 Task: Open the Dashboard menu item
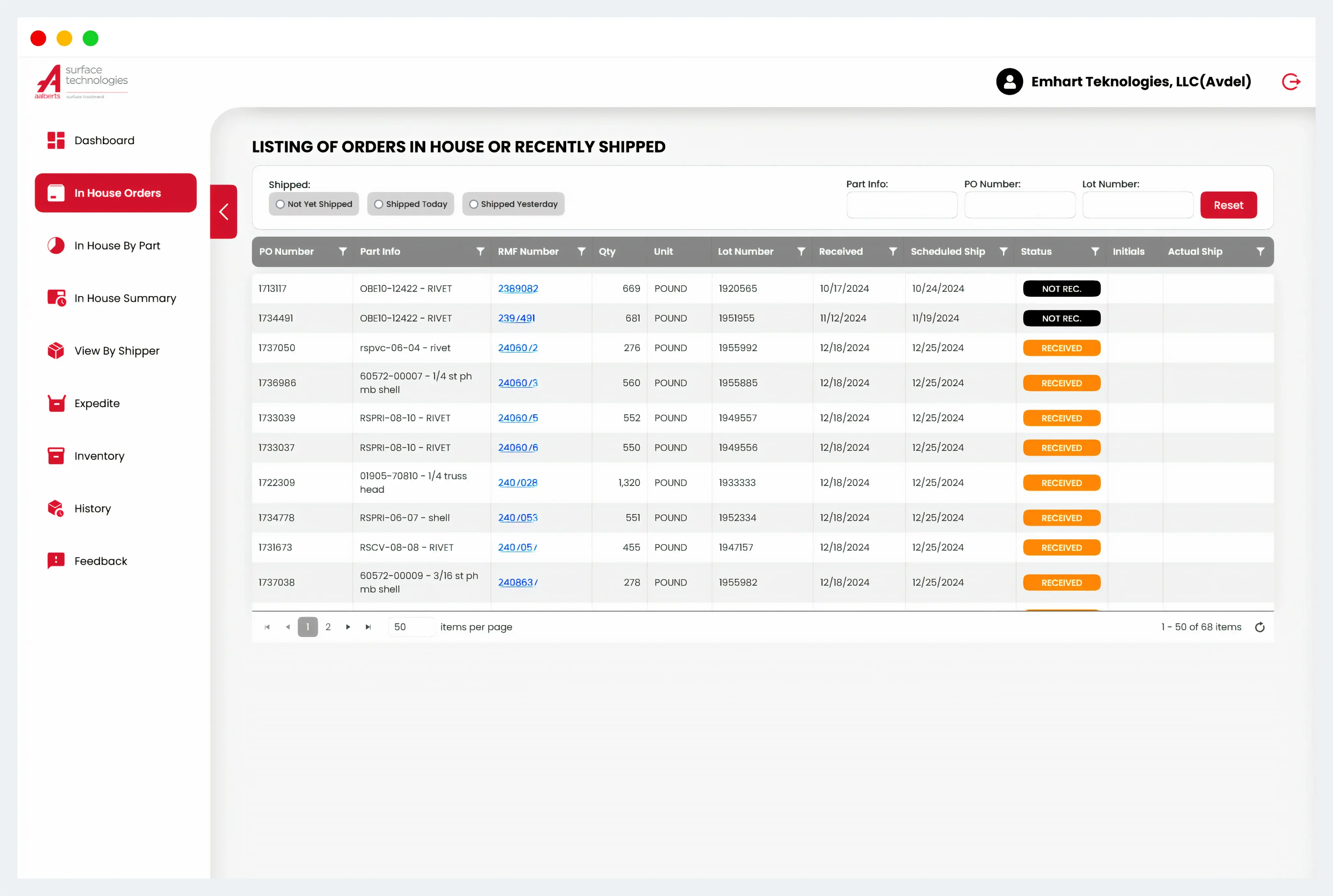click(x=104, y=141)
